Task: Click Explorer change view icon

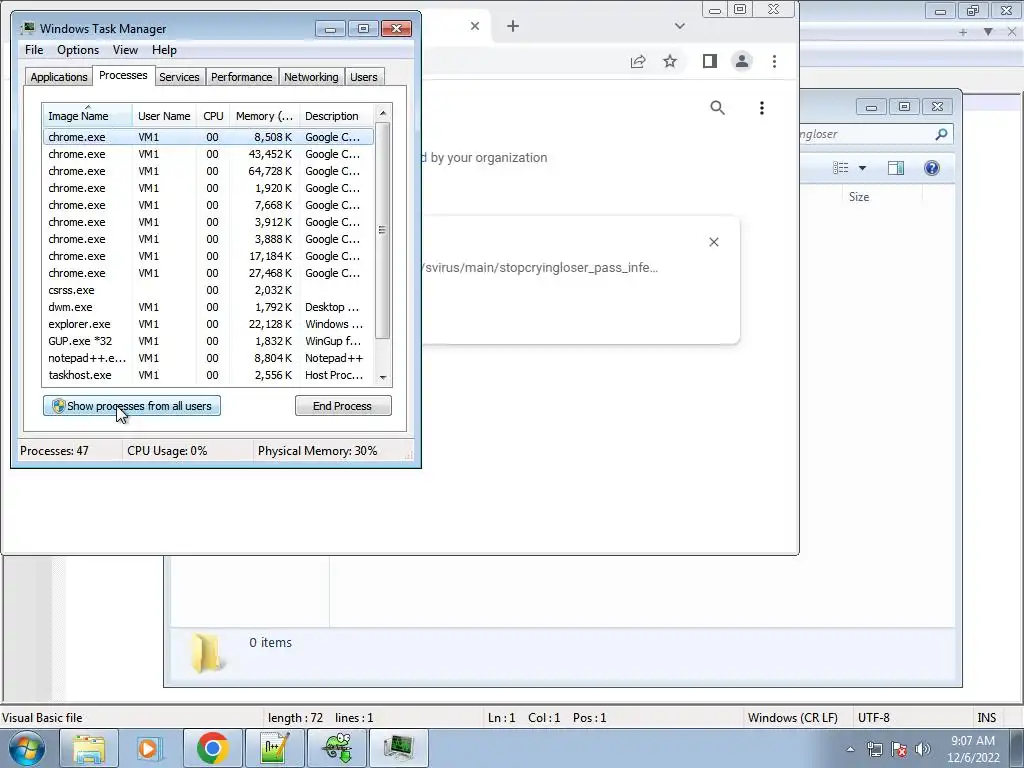Action: (841, 168)
